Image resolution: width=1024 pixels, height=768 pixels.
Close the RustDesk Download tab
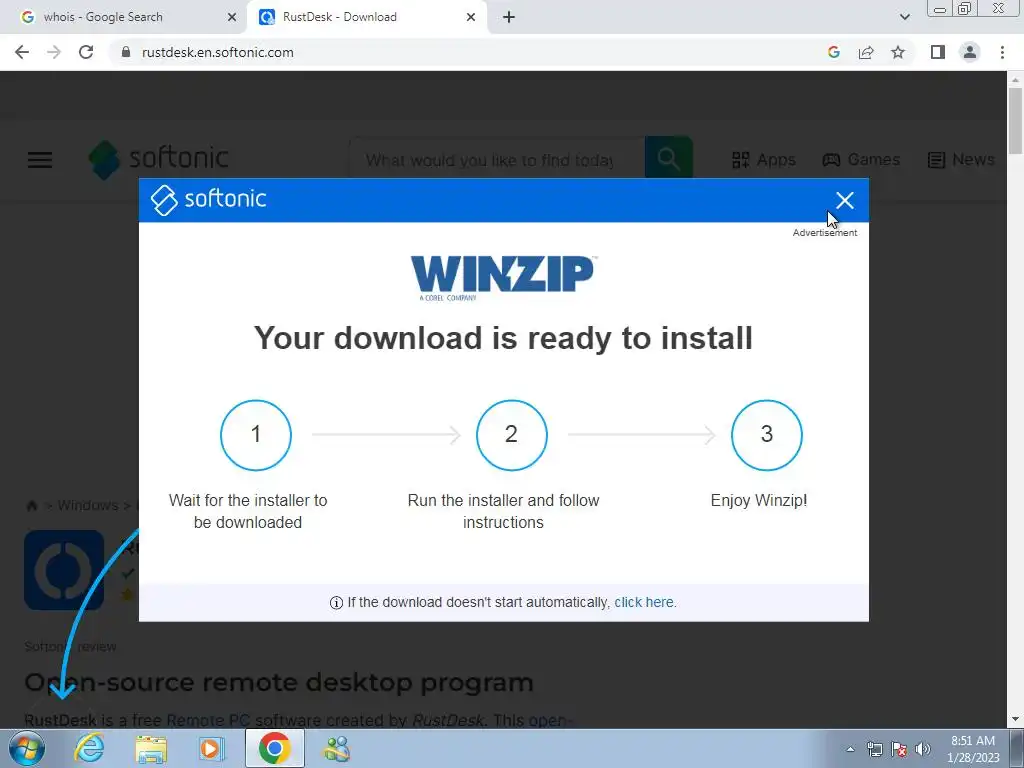471,17
